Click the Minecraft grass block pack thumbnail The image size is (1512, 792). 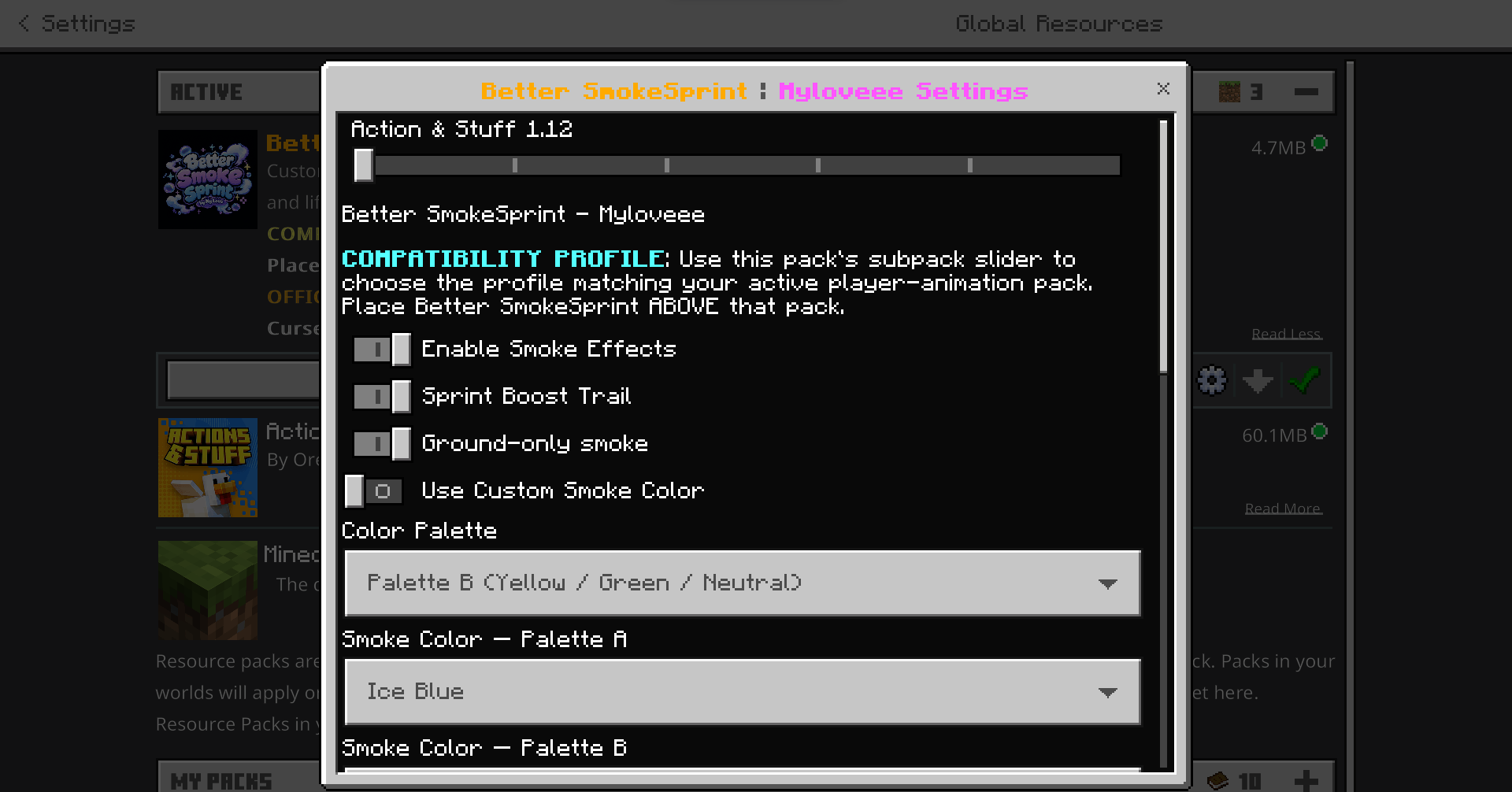[208, 590]
